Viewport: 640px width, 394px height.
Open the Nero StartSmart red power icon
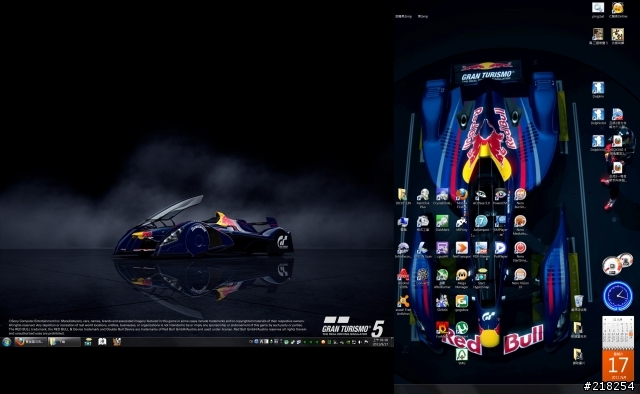click(x=520, y=248)
